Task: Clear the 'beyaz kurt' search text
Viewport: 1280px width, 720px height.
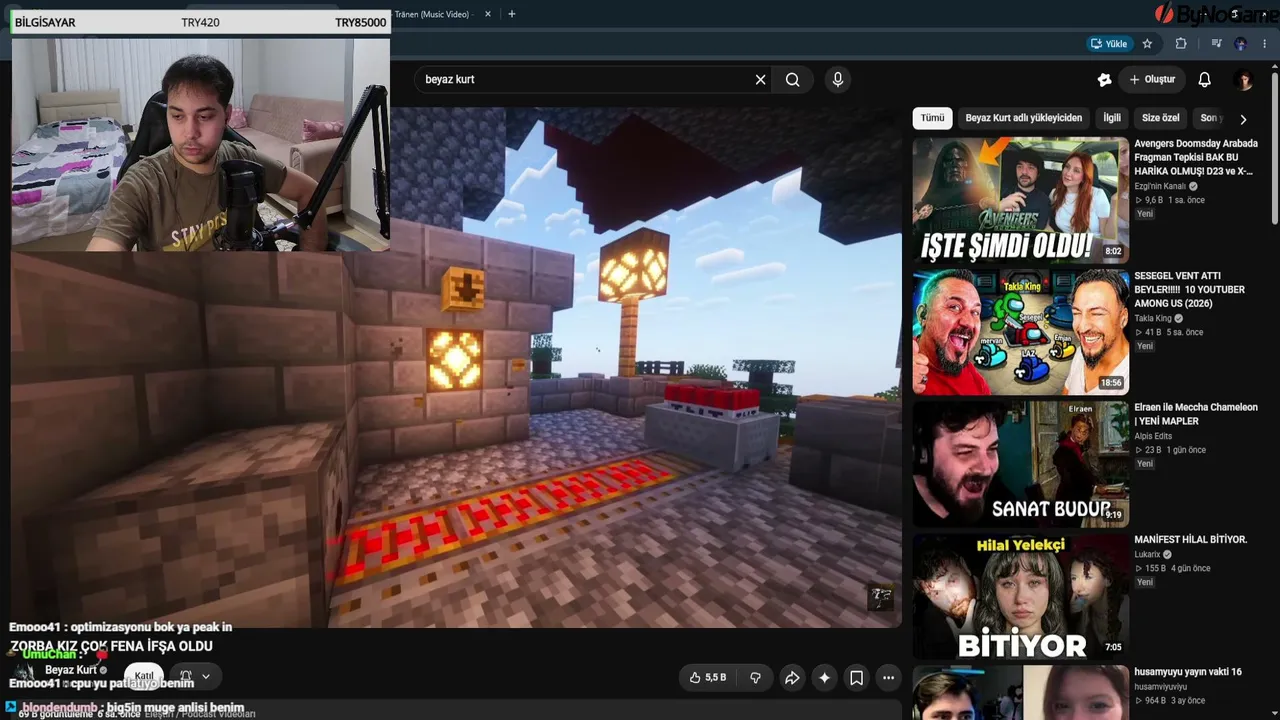Action: tap(760, 79)
